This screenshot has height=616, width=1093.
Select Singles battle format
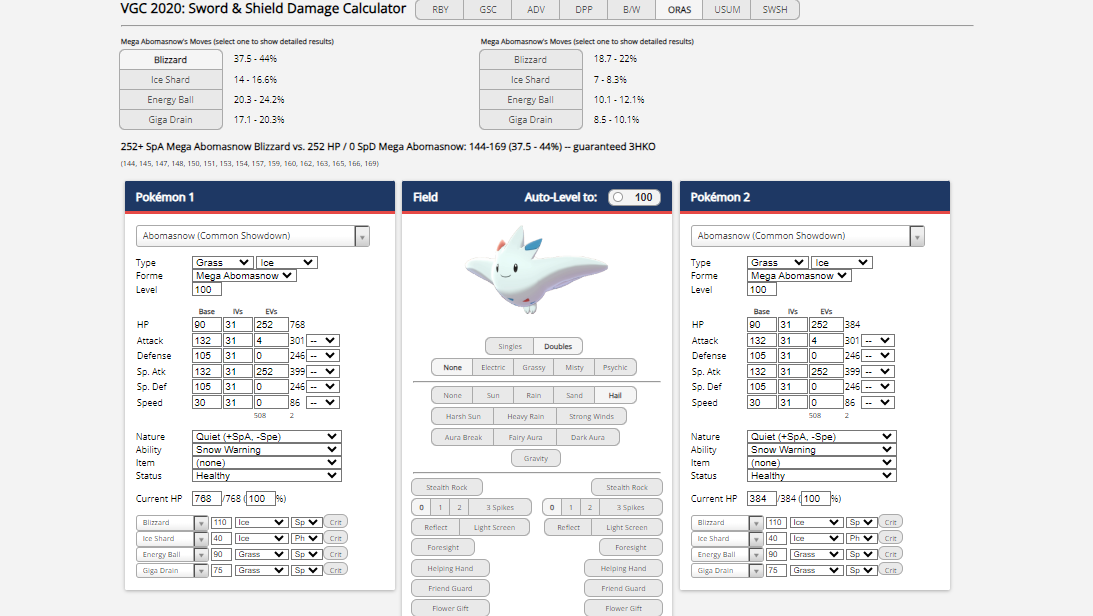510,346
